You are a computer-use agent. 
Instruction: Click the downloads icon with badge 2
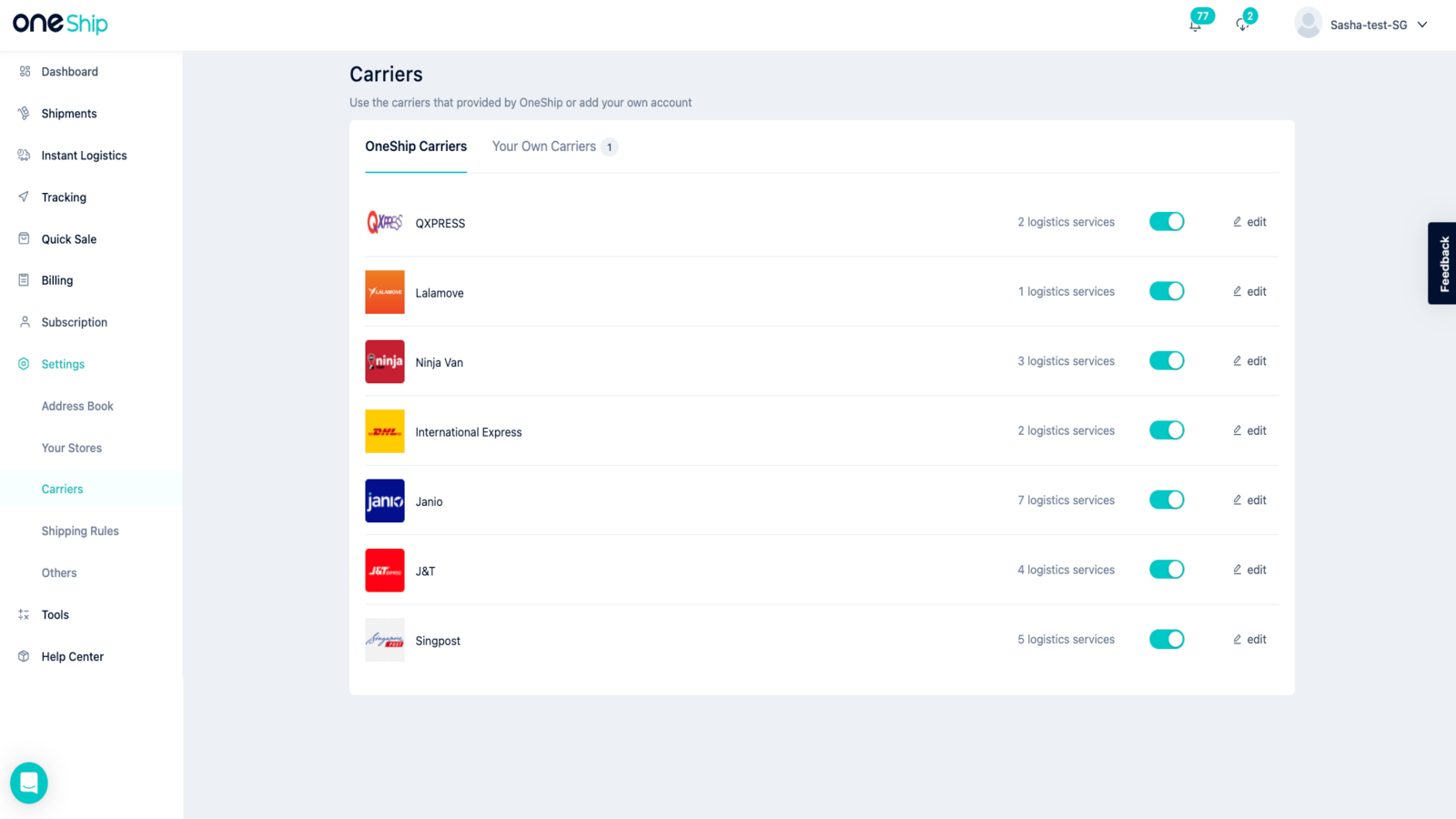coord(1242,25)
